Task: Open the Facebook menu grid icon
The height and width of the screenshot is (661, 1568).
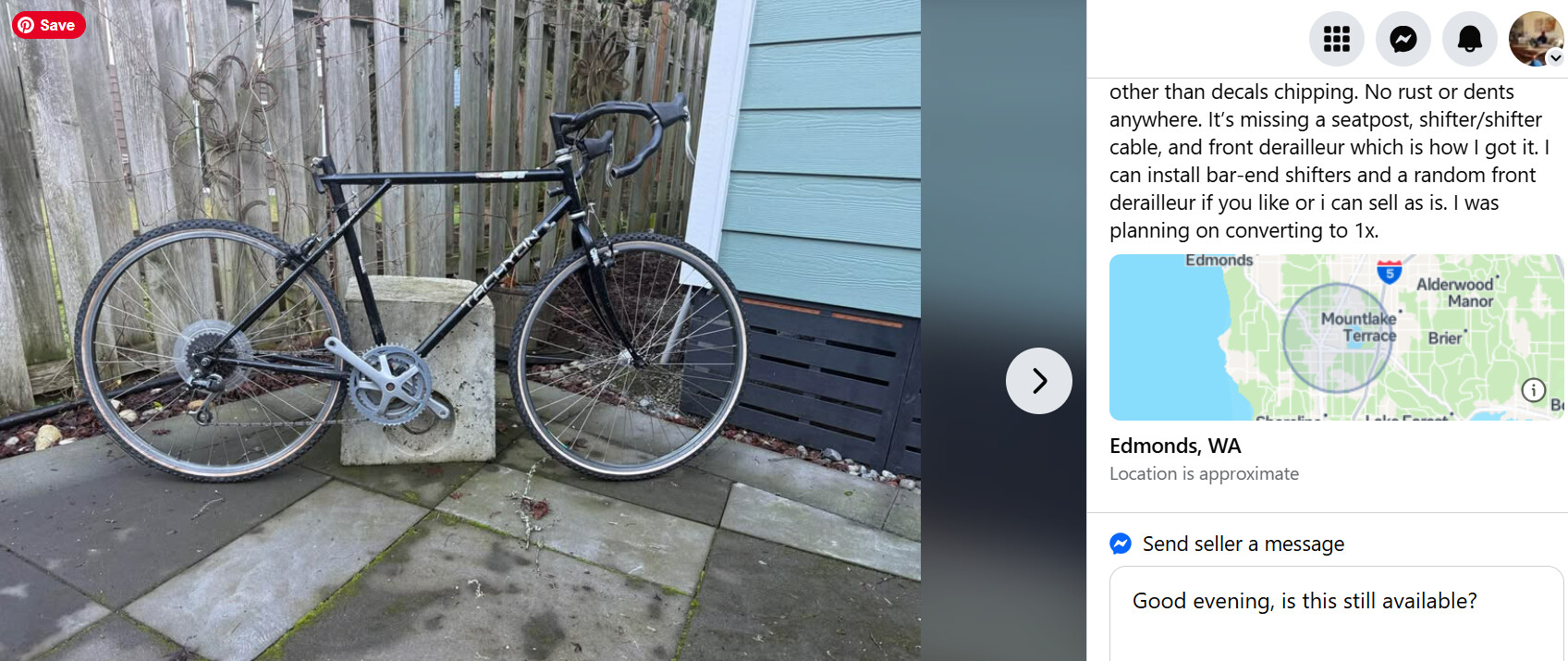Action: tap(1337, 39)
